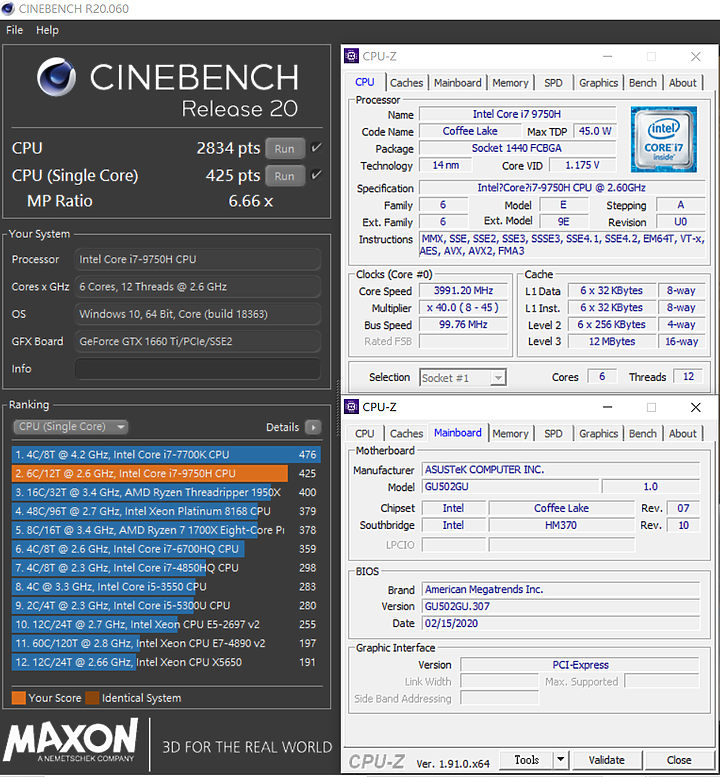Switch to Caches tab in upper CPU-Z
The height and width of the screenshot is (777, 720).
406,83
